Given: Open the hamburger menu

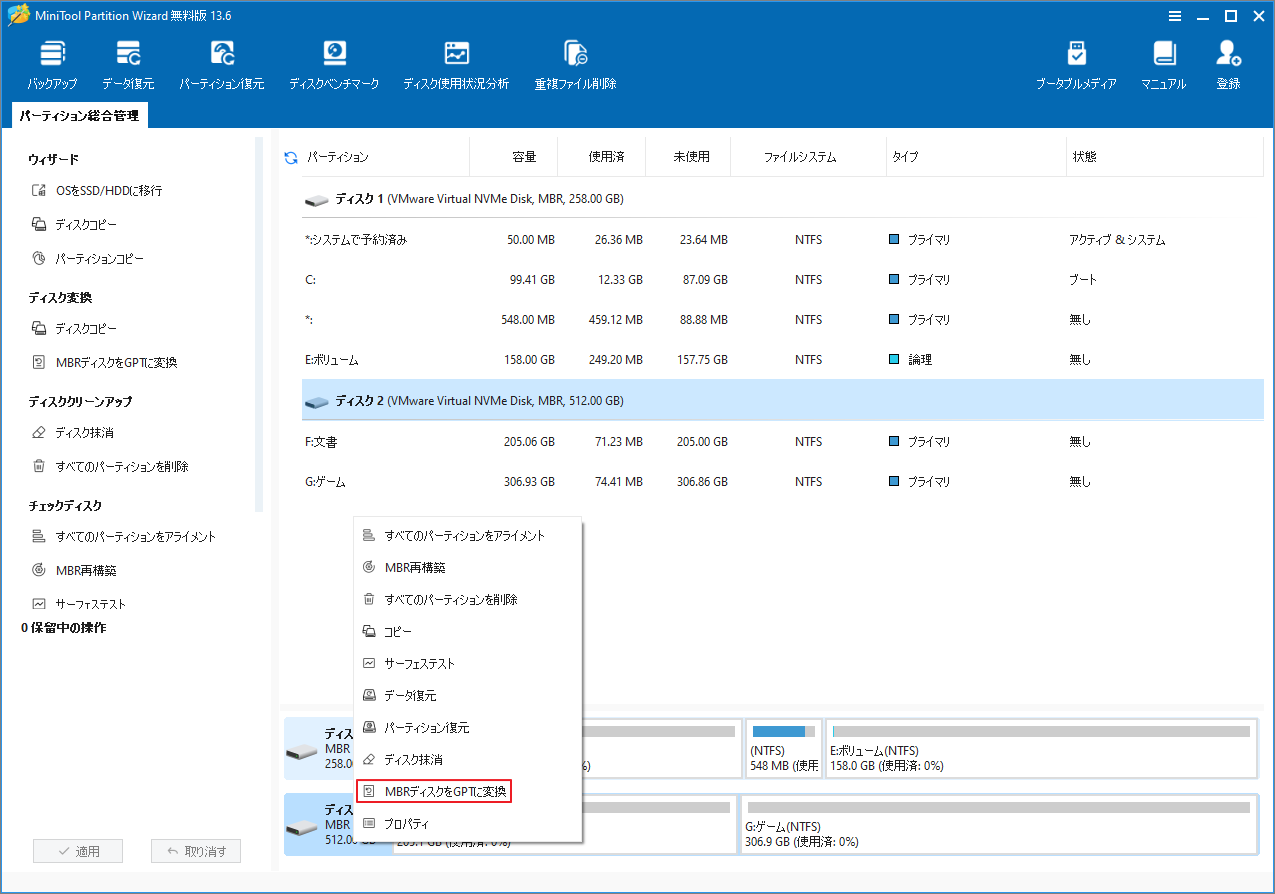Looking at the screenshot, I should point(1173,15).
